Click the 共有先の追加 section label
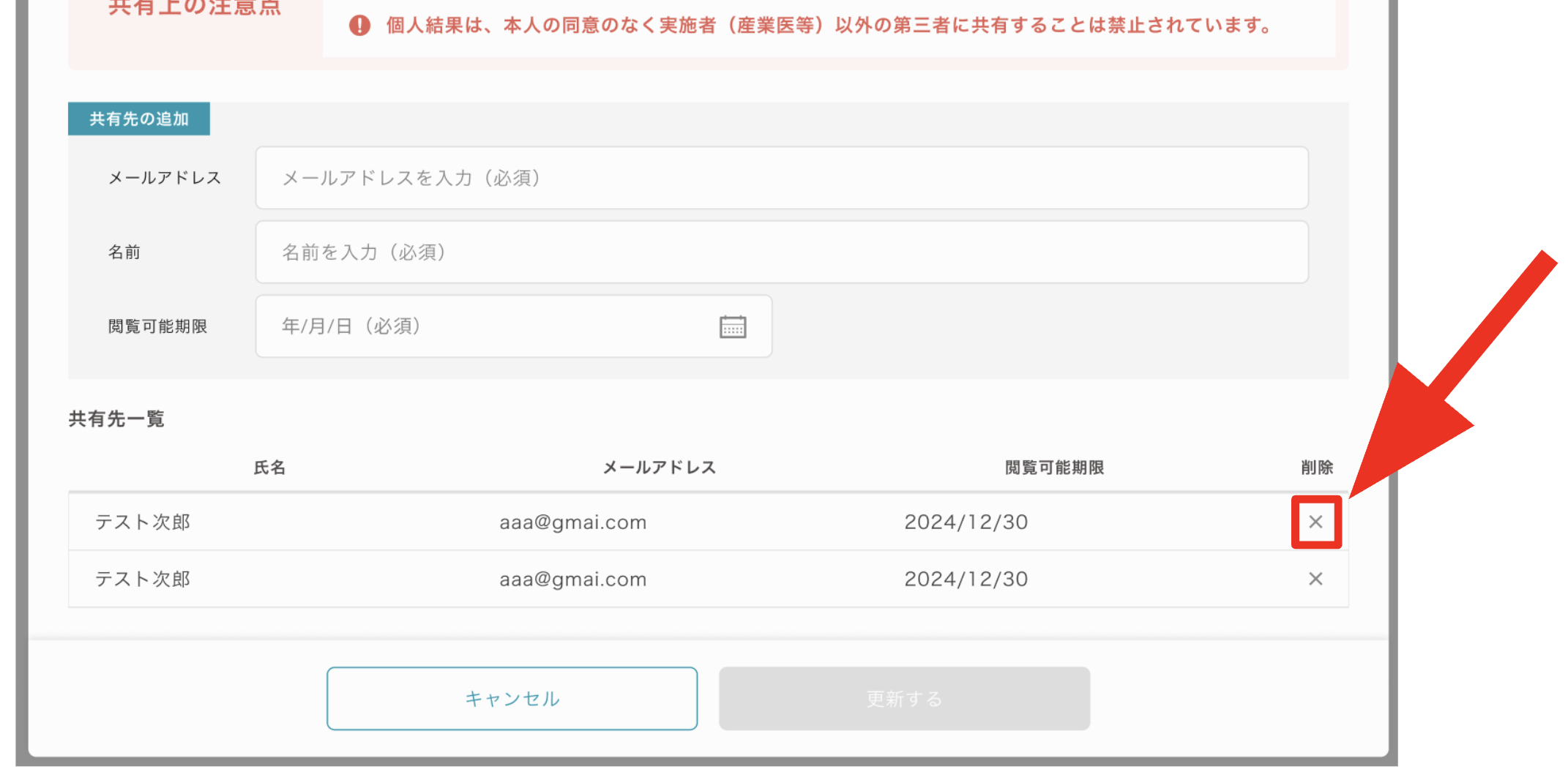1568x780 pixels. [138, 118]
